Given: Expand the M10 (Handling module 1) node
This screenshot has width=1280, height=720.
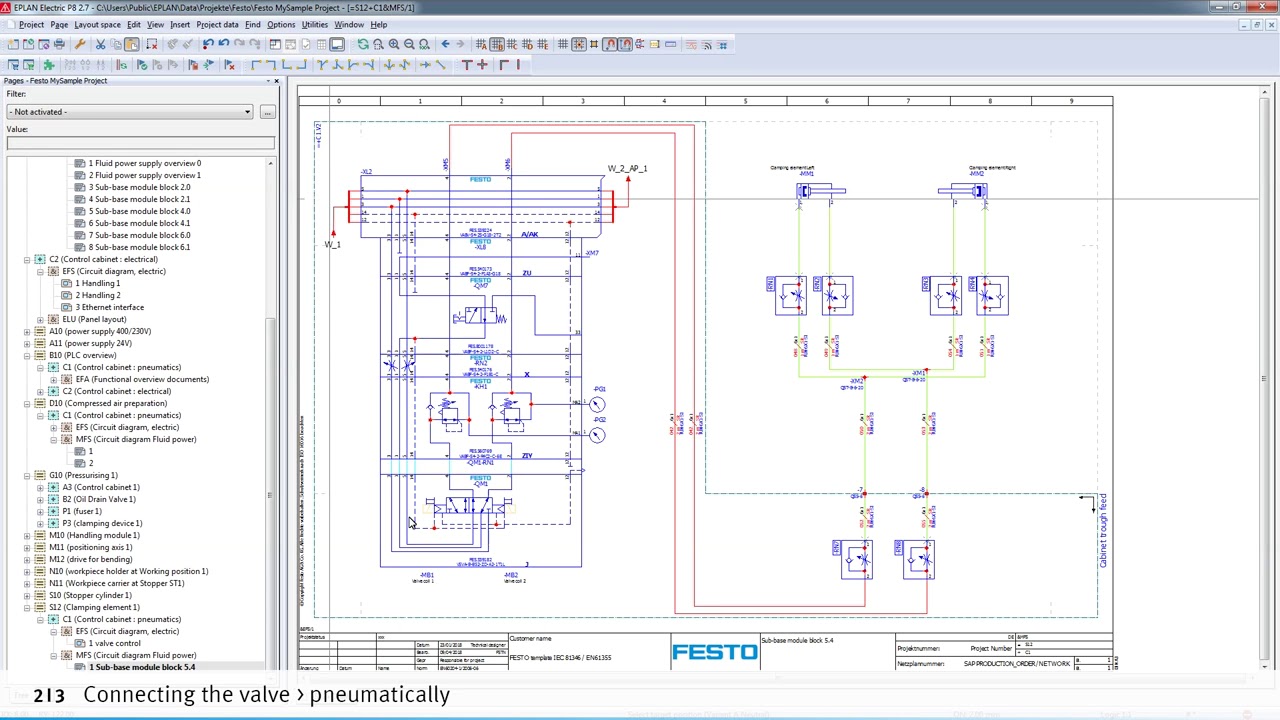Looking at the screenshot, I should (x=27, y=535).
